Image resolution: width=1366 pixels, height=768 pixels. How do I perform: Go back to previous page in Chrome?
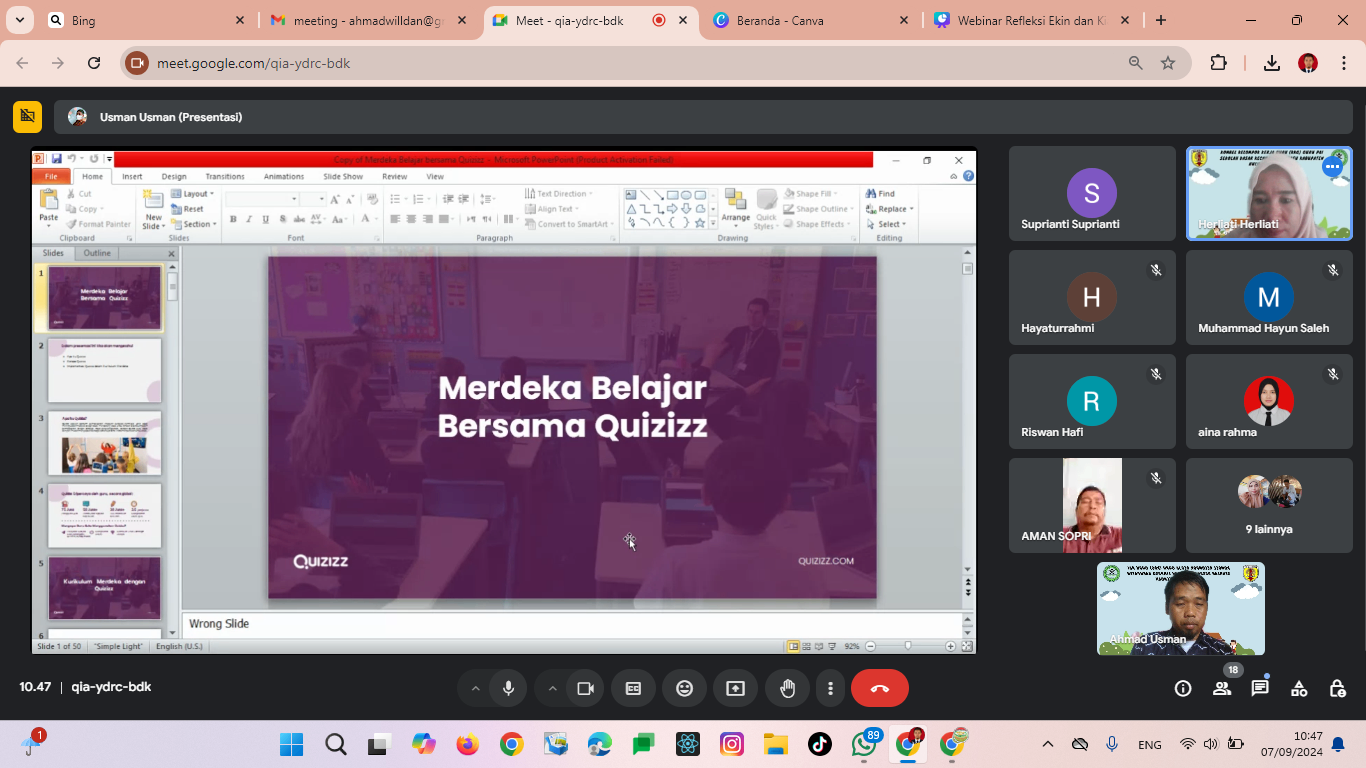22,63
